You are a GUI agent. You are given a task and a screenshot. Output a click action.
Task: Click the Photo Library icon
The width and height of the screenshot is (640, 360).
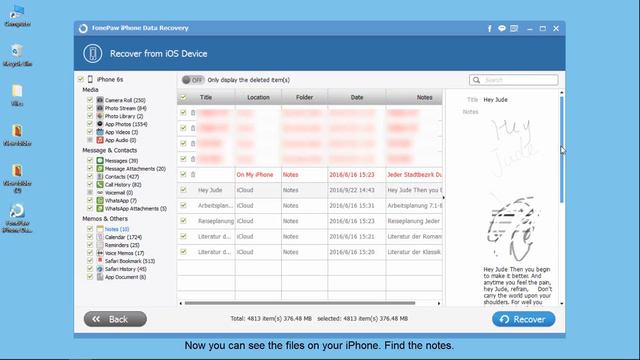tap(100, 116)
